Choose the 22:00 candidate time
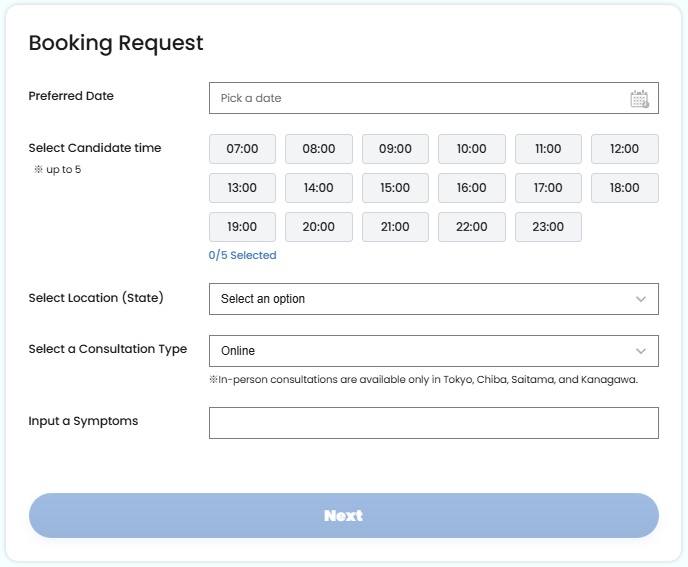The image size is (688, 567). 472,227
